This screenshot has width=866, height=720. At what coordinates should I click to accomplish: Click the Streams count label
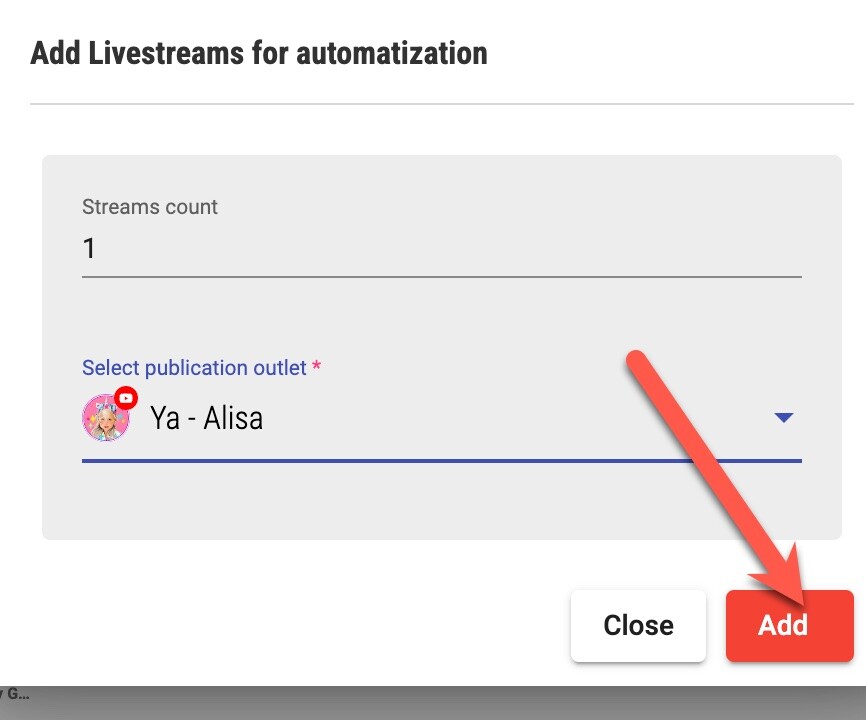[x=150, y=208]
